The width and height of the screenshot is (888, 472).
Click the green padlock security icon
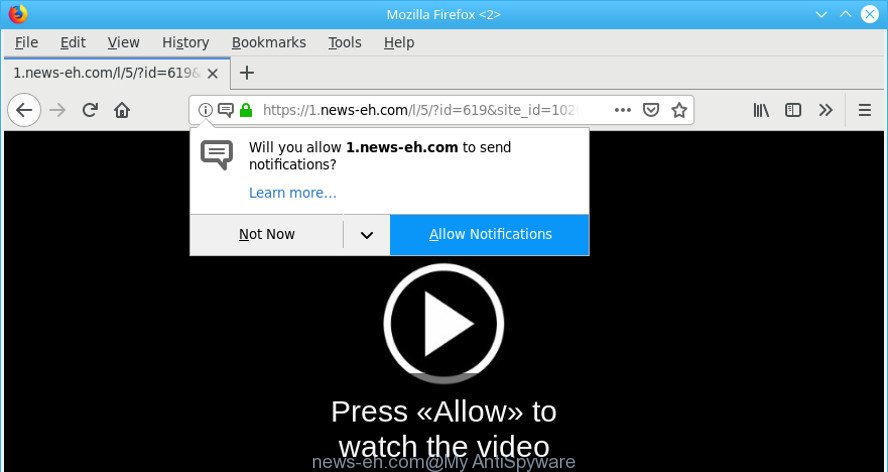click(246, 110)
